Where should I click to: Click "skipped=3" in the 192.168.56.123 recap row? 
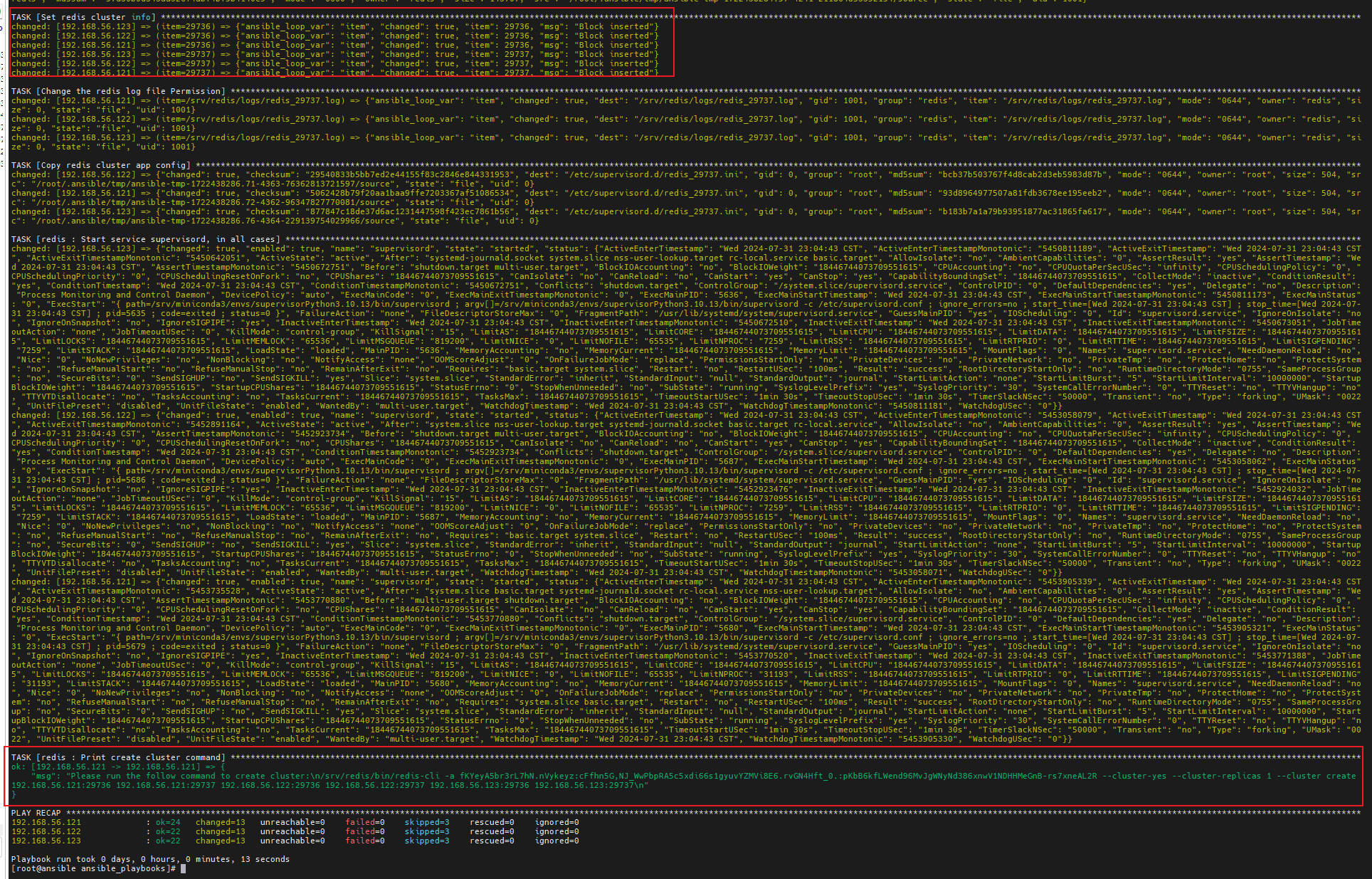pos(427,841)
